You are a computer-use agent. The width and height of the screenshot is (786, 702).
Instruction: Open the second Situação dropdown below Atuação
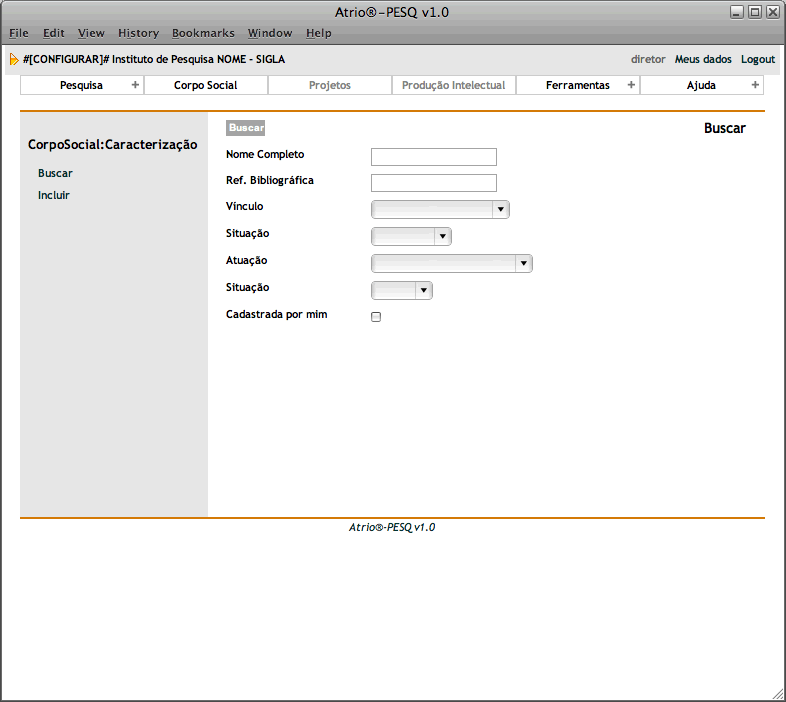pos(401,291)
